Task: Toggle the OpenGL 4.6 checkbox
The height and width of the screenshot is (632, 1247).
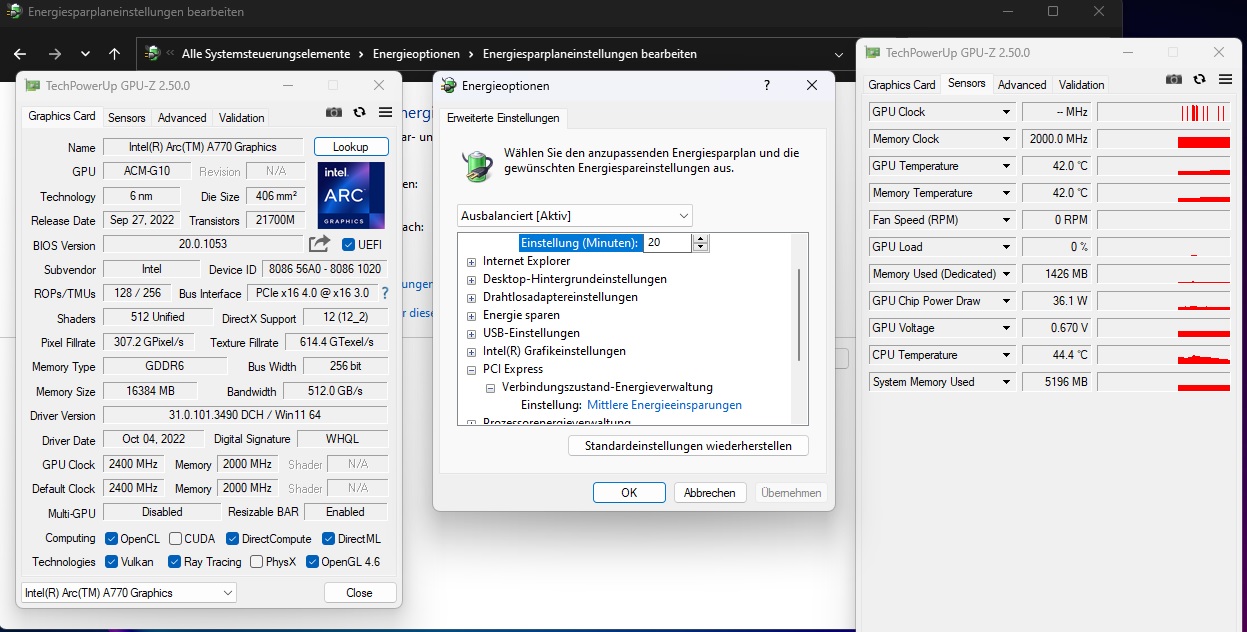Action: coord(312,561)
